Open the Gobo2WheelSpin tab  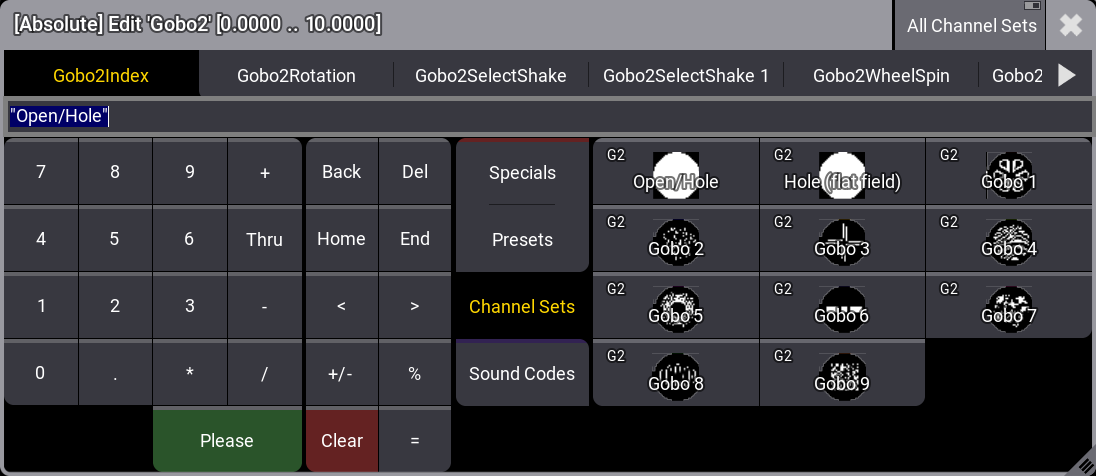(881, 75)
